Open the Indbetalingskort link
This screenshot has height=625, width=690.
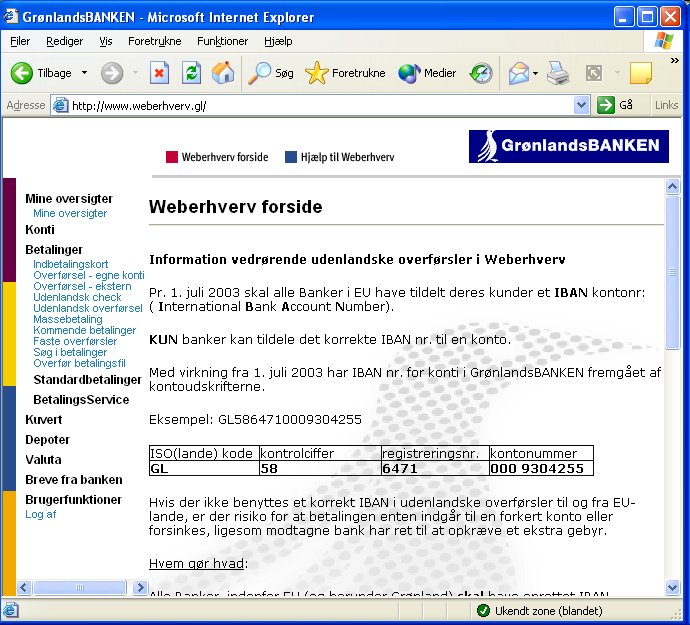[70, 264]
